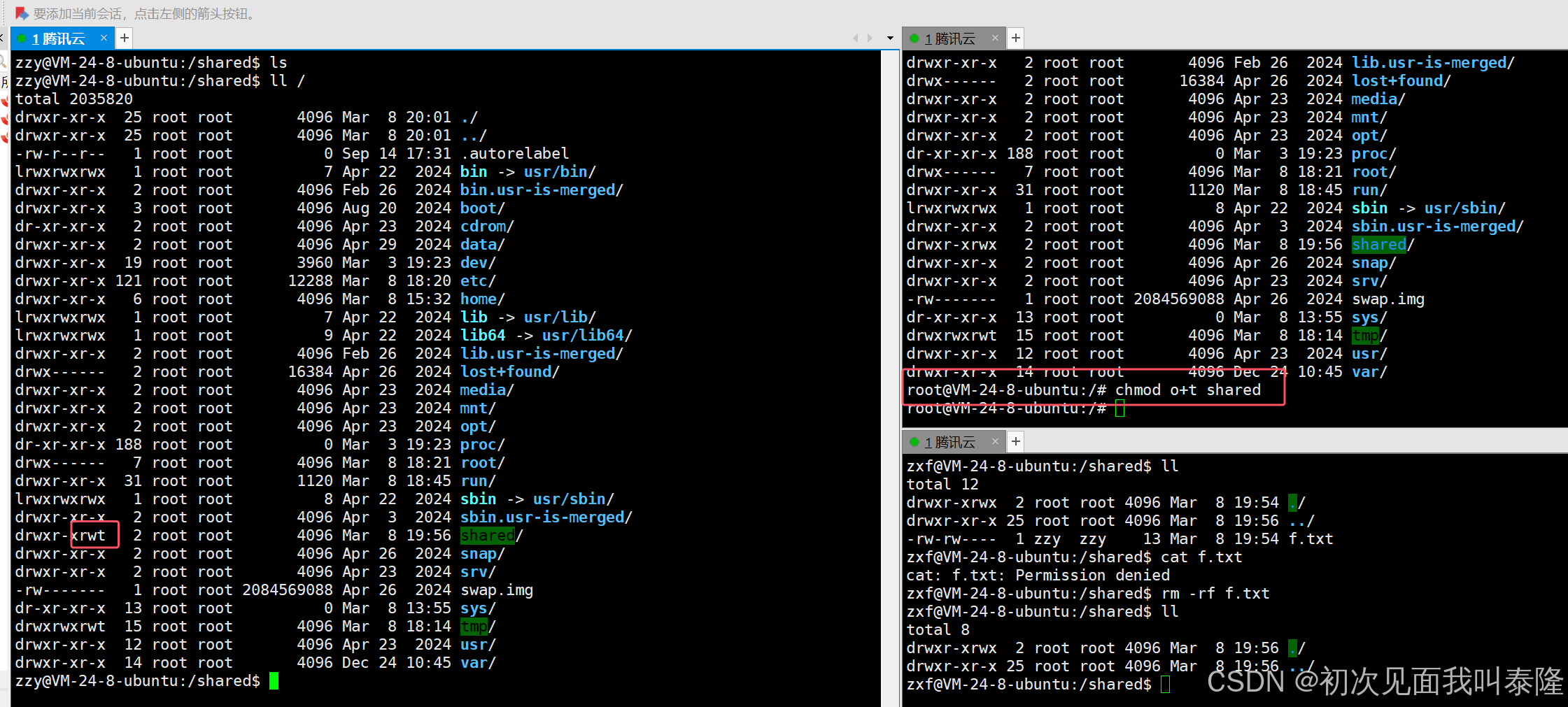Click 'cdrom/' directory in left terminal
This screenshot has height=707, width=1568.
coord(487,226)
